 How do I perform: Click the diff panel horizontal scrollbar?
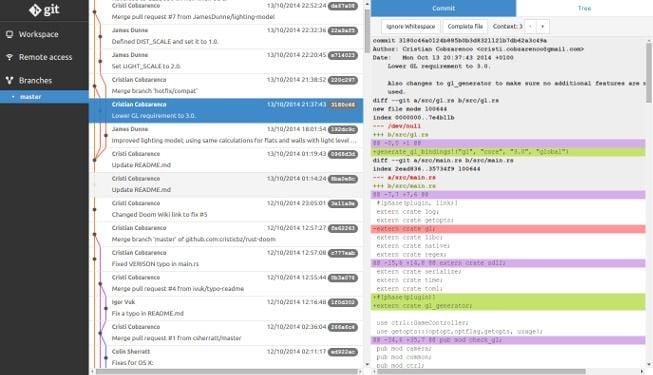[479, 371]
